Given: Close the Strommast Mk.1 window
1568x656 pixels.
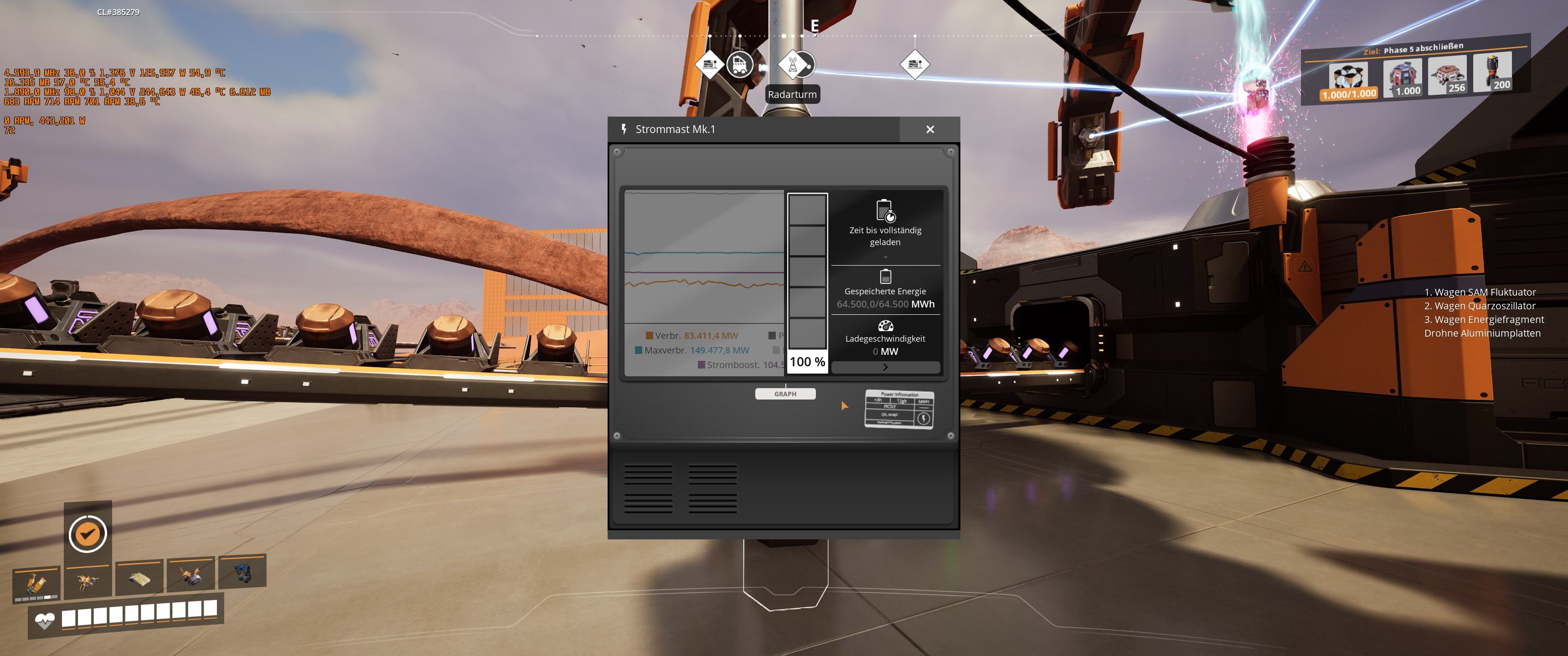Looking at the screenshot, I should (x=929, y=129).
